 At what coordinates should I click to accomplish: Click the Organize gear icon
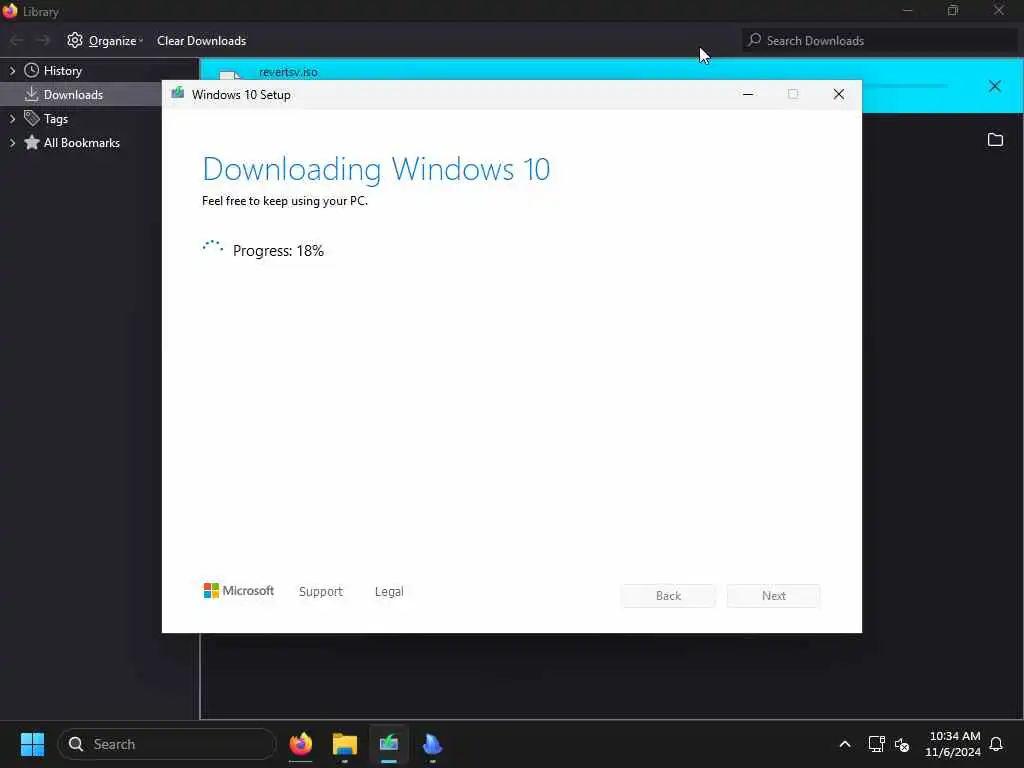74,40
